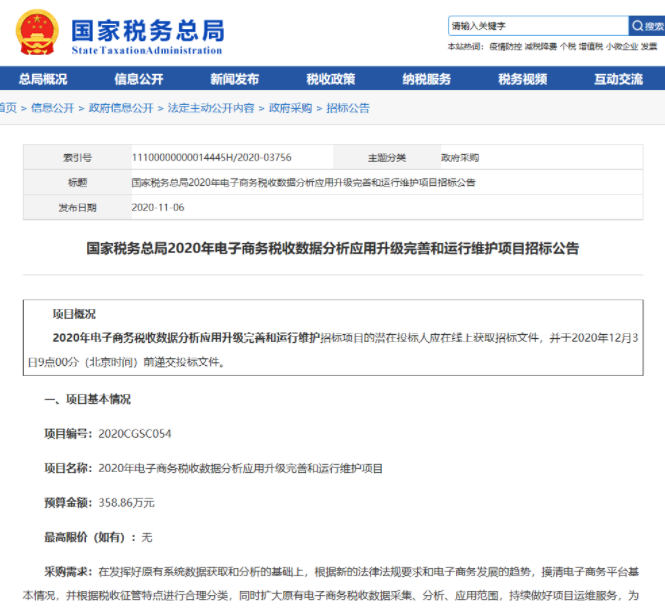
Task: Open hot word 疫情防控
Action: 505,47
